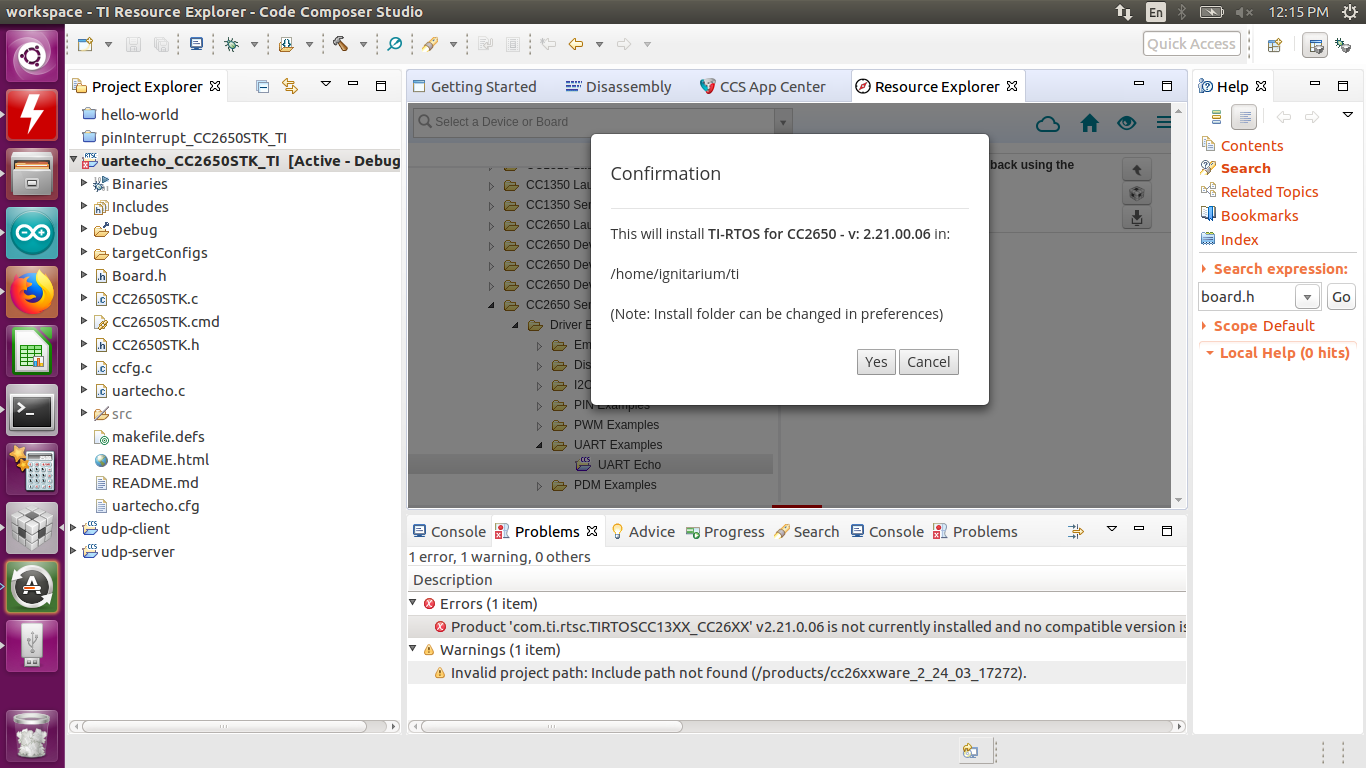
Task: Open Related Topics in the Help view
Action: pos(1269,192)
